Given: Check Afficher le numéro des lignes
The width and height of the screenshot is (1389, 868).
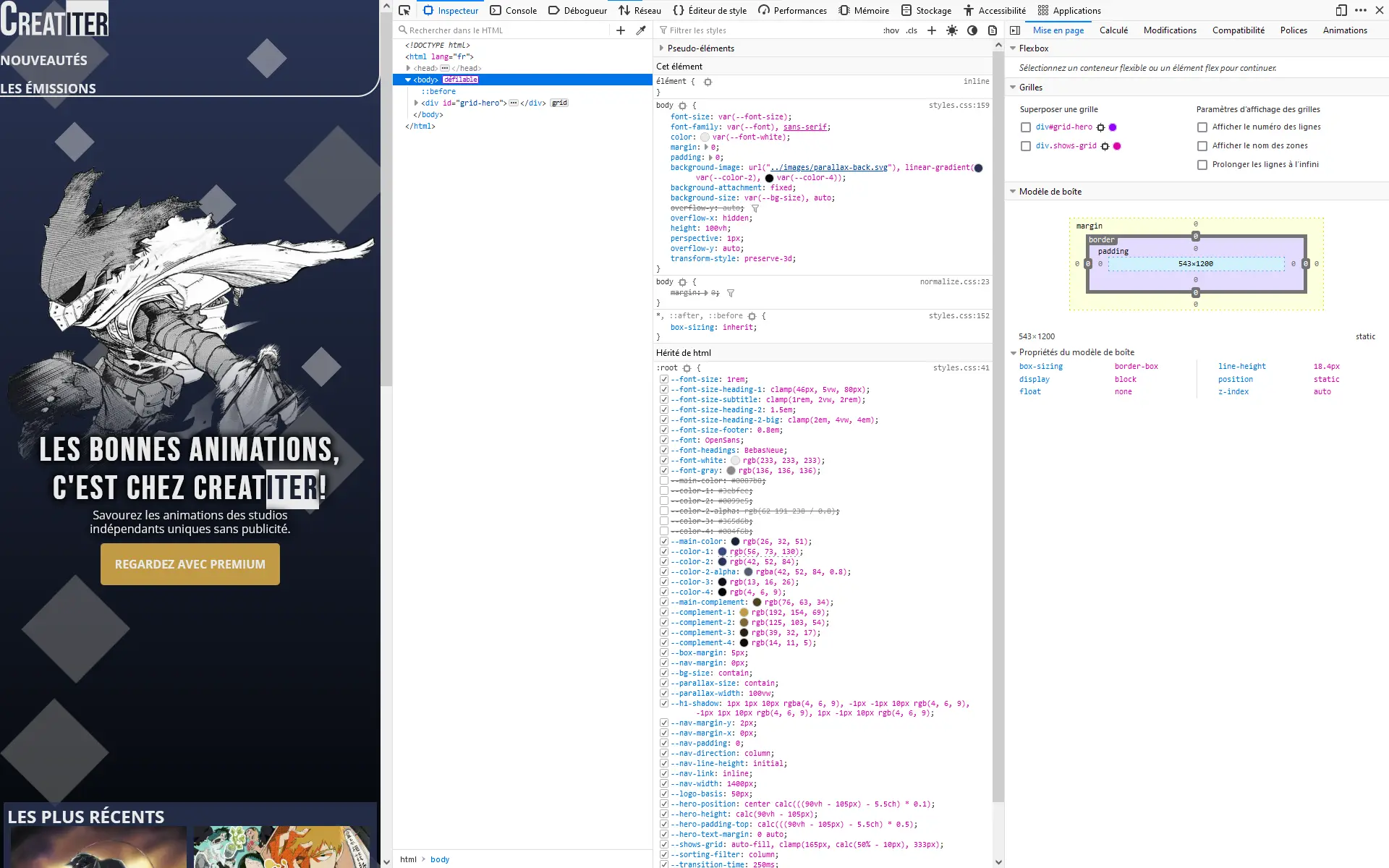Looking at the screenshot, I should pos(1202,127).
